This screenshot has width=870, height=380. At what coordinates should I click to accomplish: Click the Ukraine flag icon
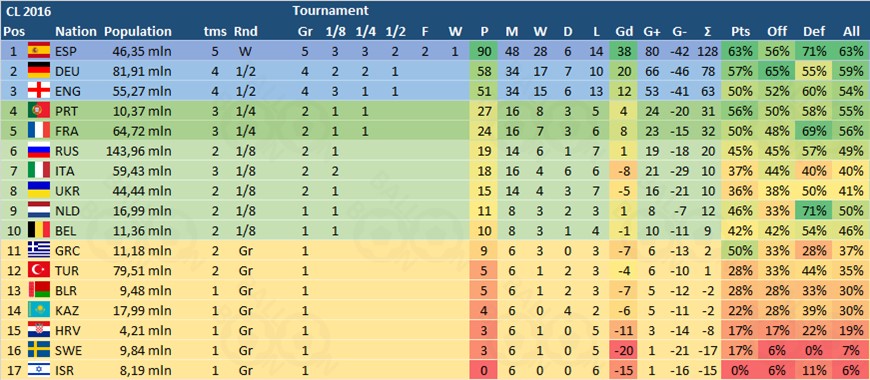(x=39, y=191)
